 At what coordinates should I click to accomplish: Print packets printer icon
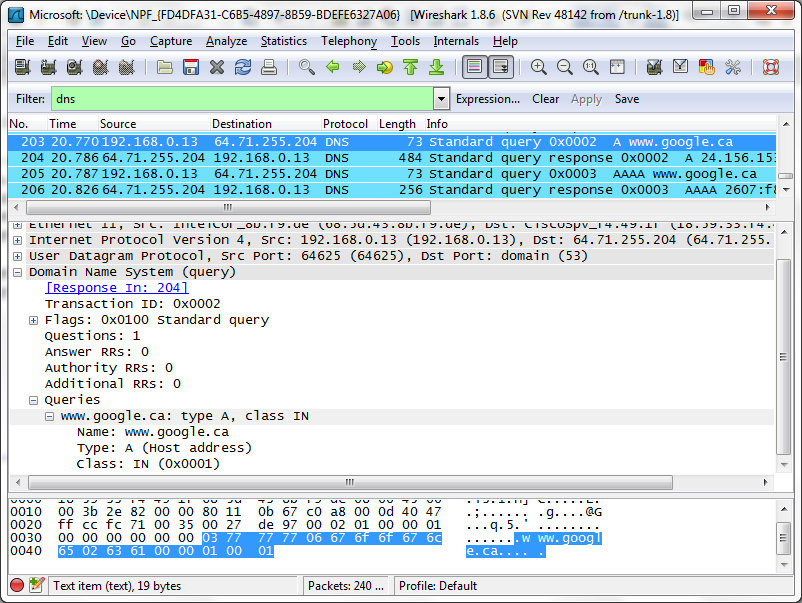tap(269, 67)
